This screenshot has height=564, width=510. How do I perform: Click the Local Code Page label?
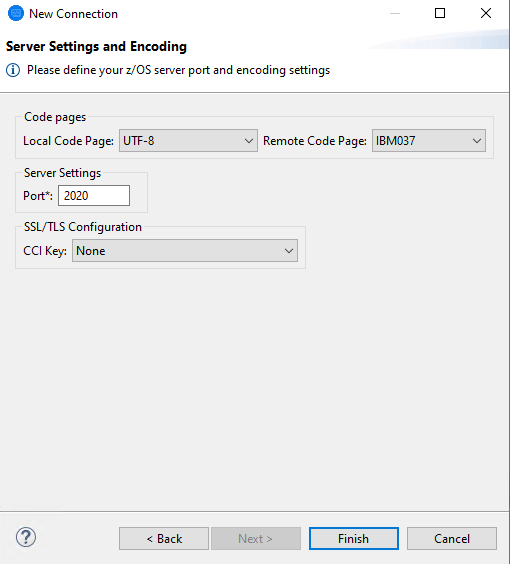pos(68,141)
